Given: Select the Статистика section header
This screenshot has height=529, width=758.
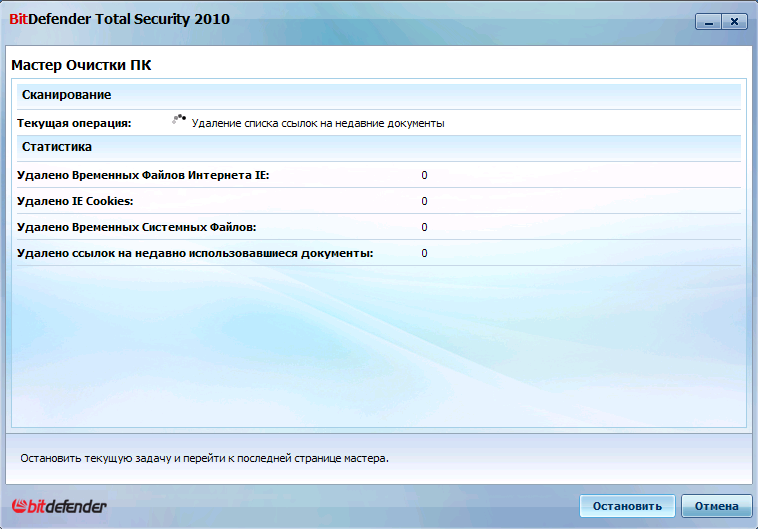Looking at the screenshot, I should 379,147.
